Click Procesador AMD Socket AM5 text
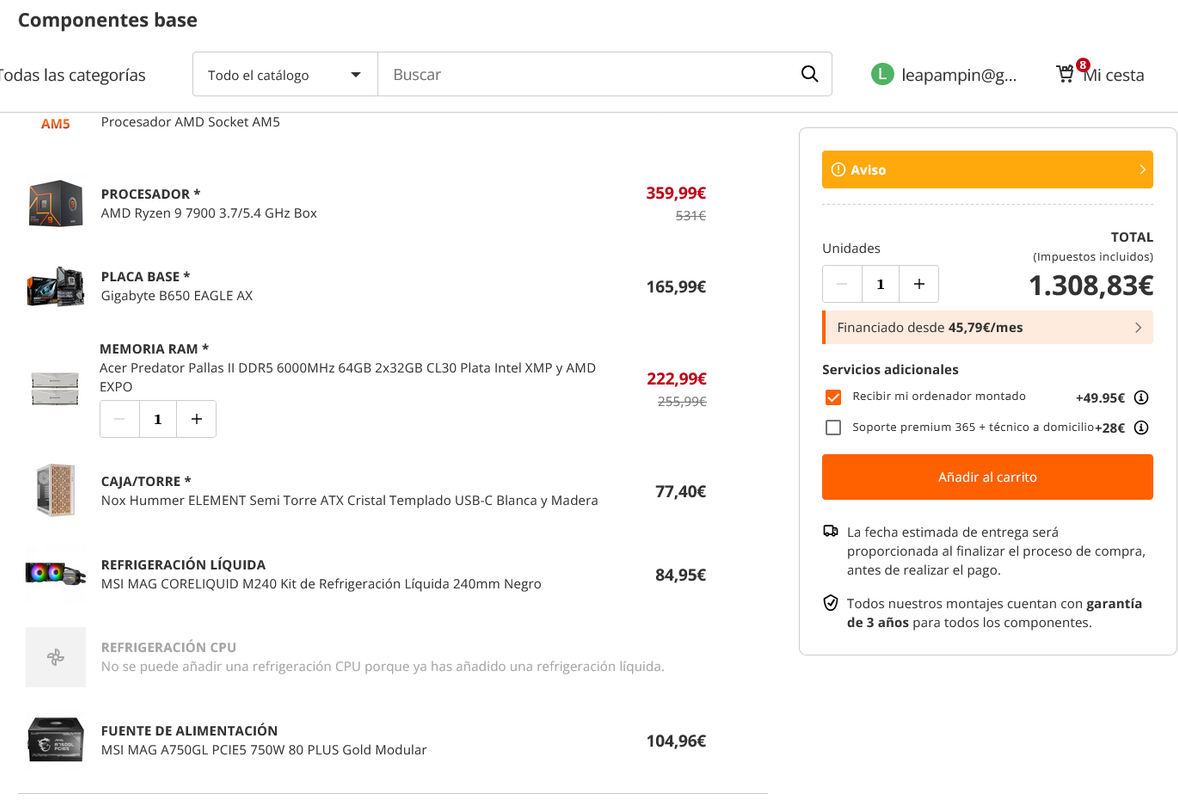Screen dimensions: 1178x800 coord(190,122)
